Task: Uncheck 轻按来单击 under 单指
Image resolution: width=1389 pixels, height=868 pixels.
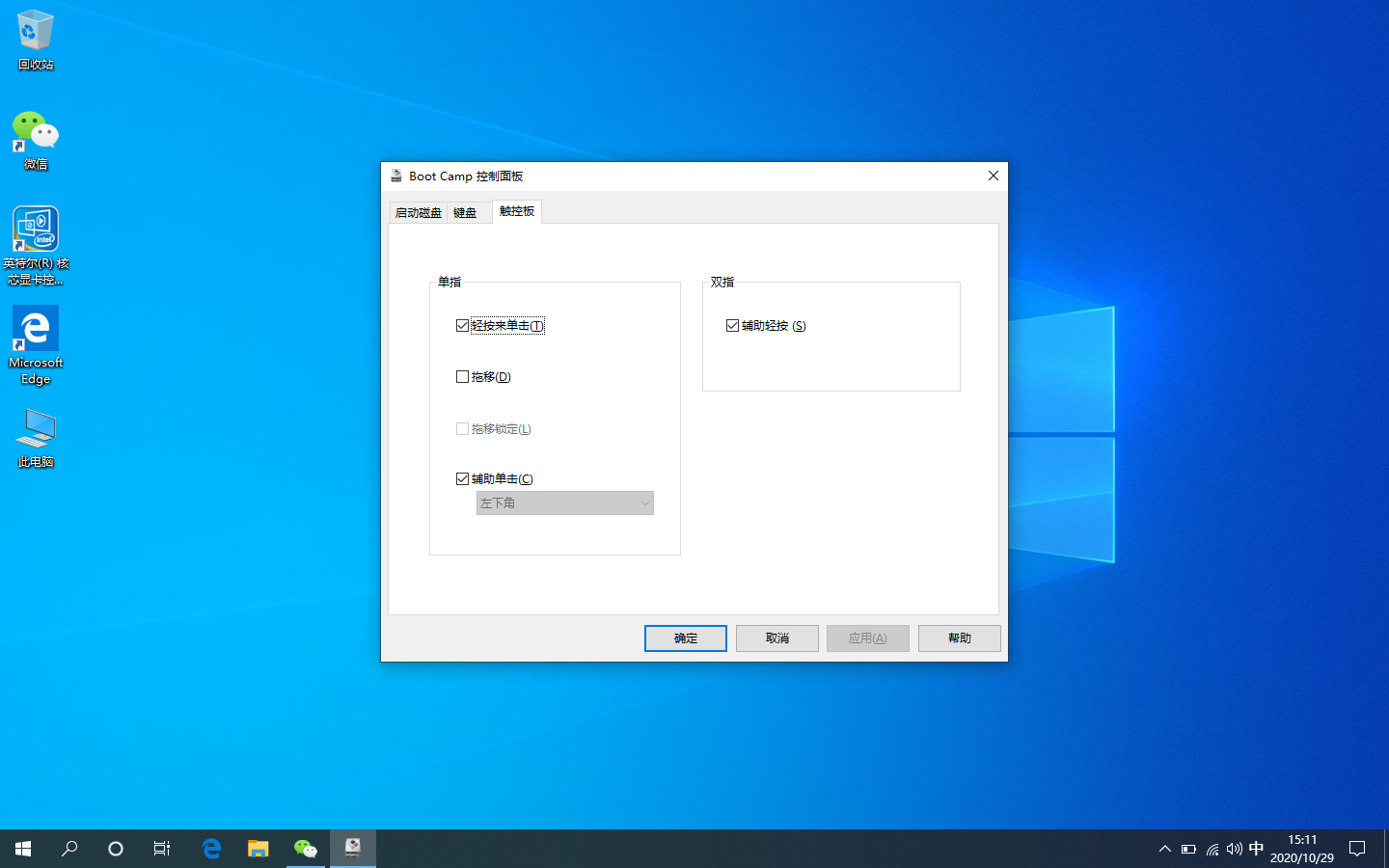Action: (x=462, y=325)
